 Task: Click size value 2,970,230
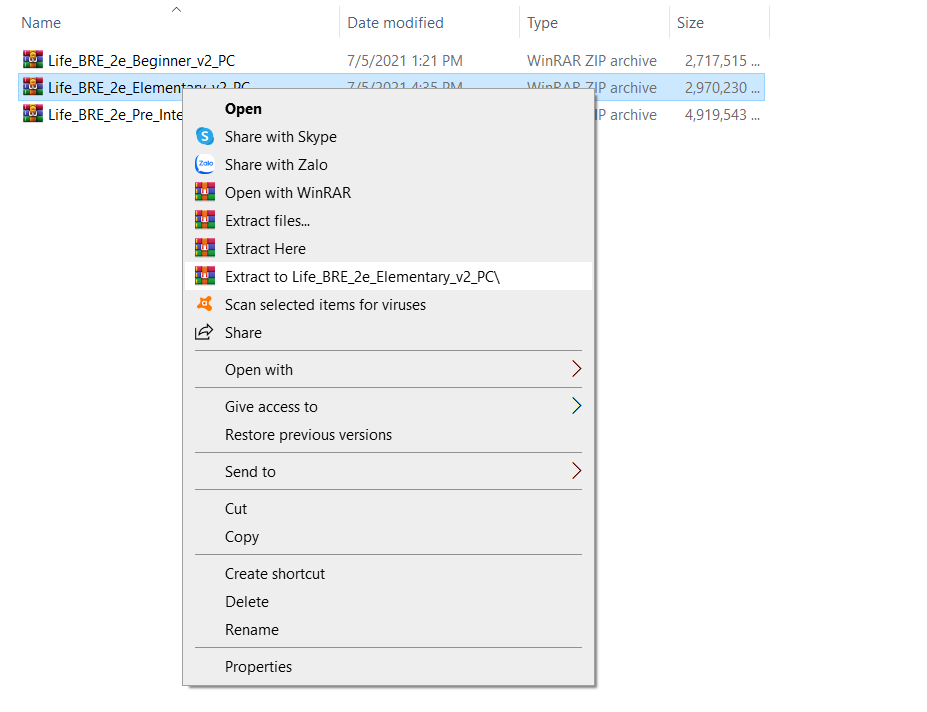(x=722, y=88)
